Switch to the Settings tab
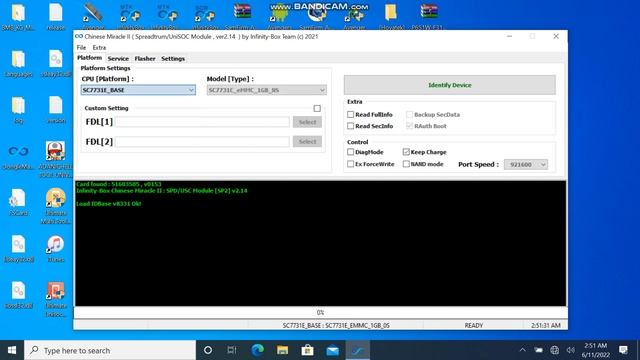This screenshot has width=640, height=360. point(173,58)
